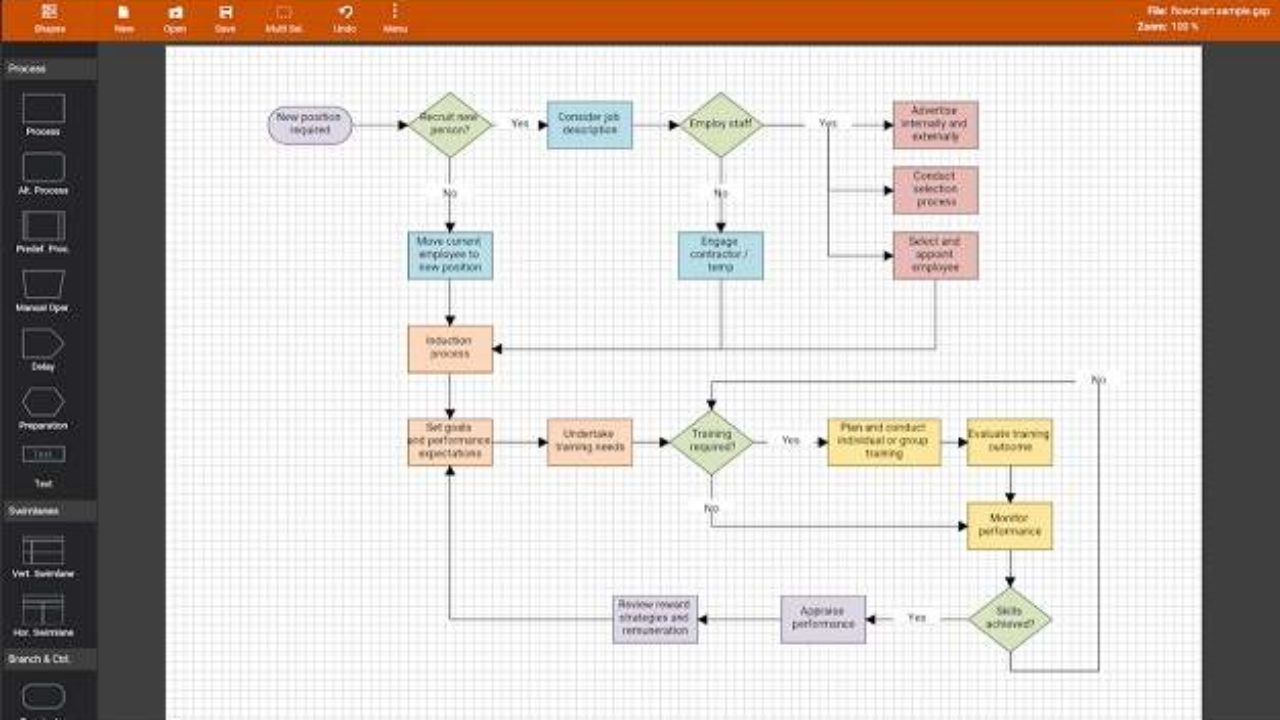Select 'Undertake training needs' box
The height and width of the screenshot is (720, 1280).
coord(590,442)
